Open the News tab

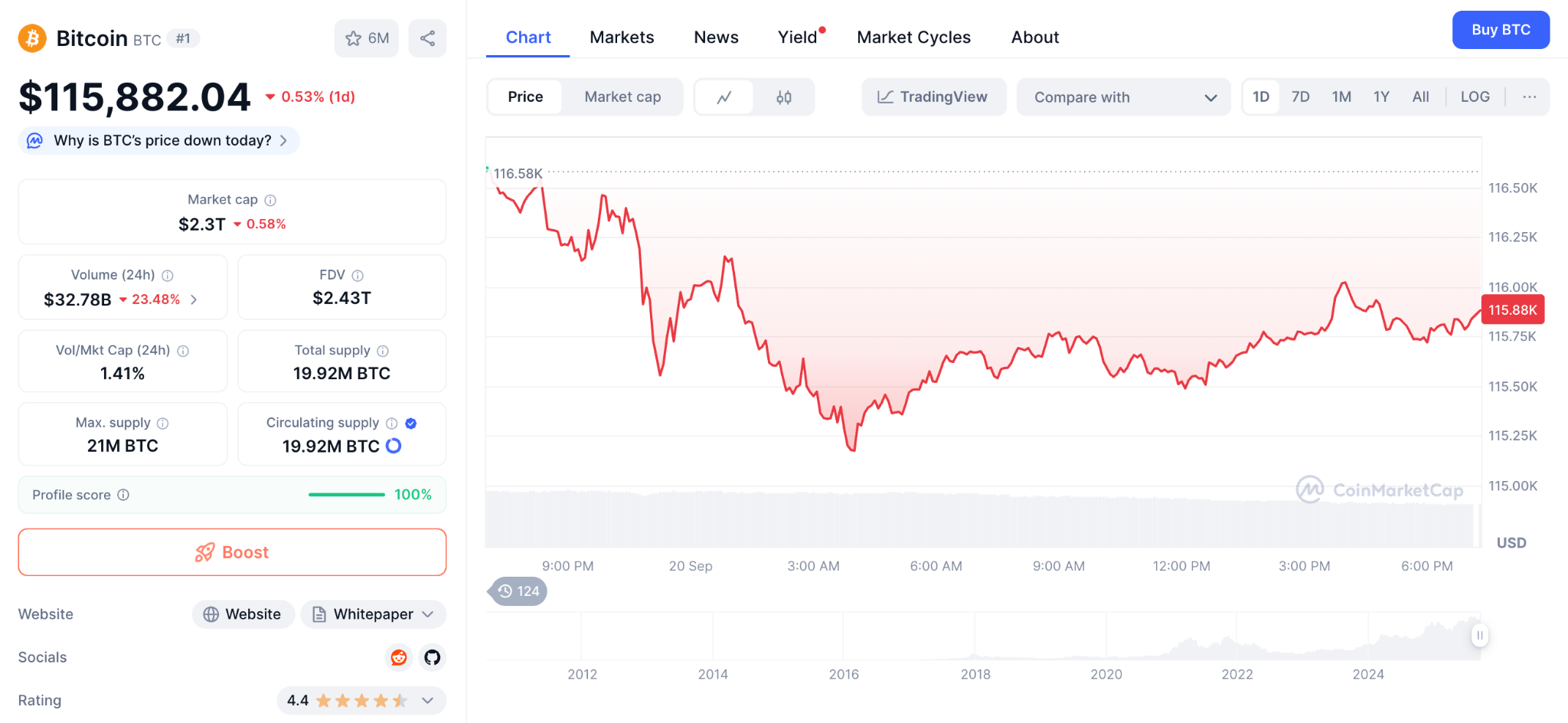pyautogui.click(x=716, y=38)
